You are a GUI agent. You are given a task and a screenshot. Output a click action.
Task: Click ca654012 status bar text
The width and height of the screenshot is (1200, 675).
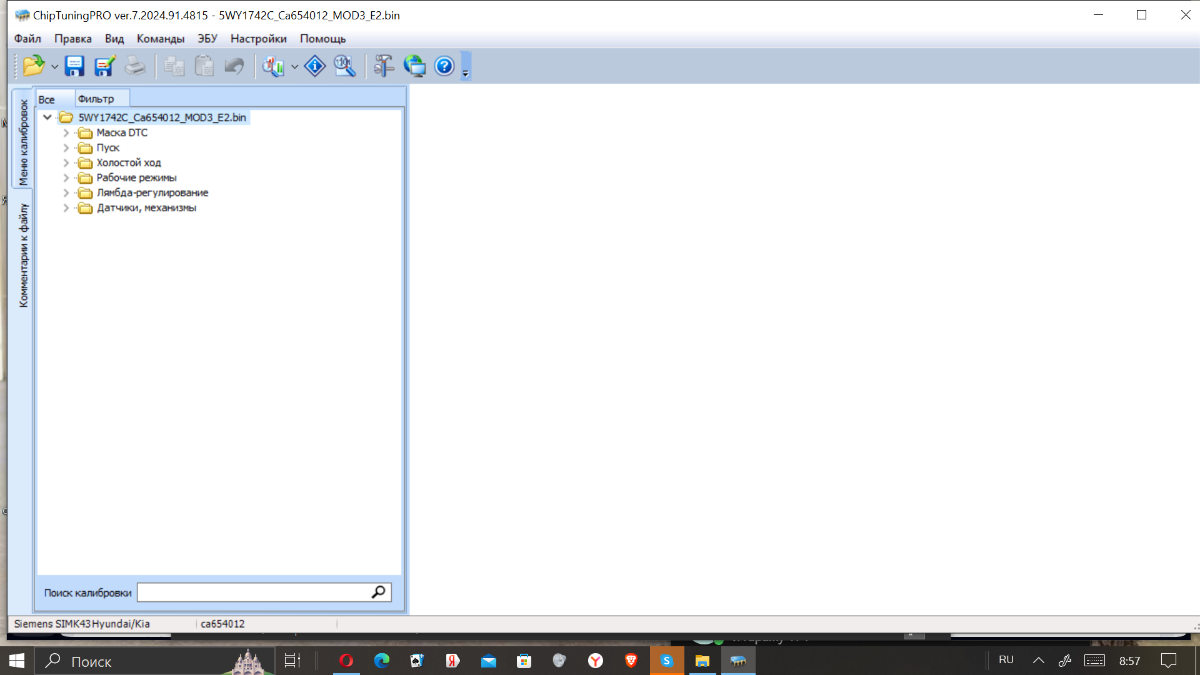(x=223, y=623)
